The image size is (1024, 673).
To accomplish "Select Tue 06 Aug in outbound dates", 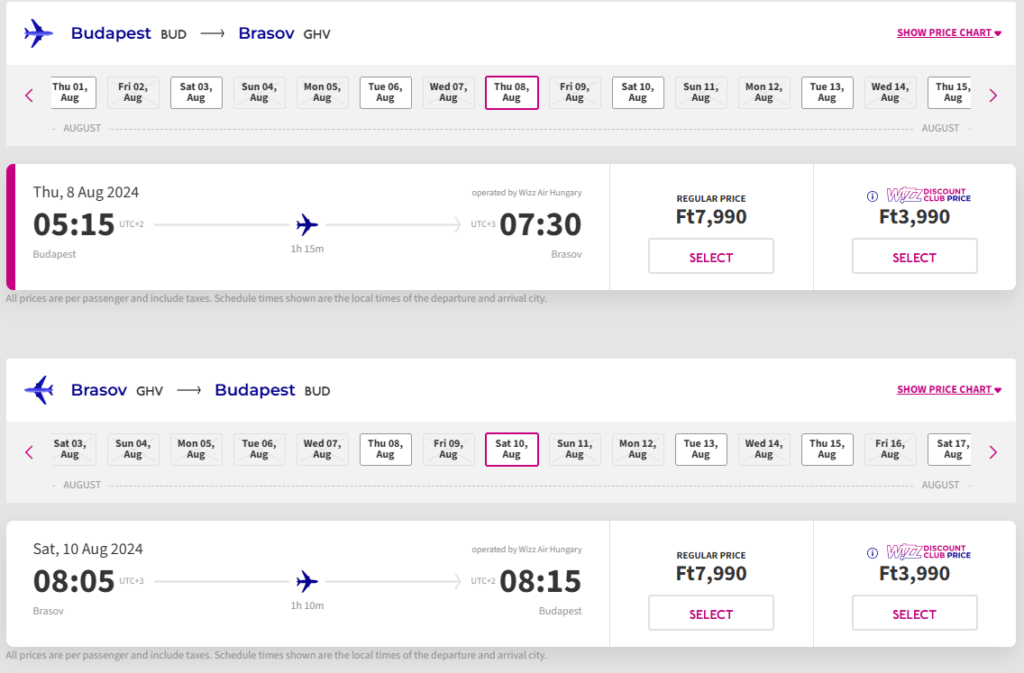I will click(385, 92).
